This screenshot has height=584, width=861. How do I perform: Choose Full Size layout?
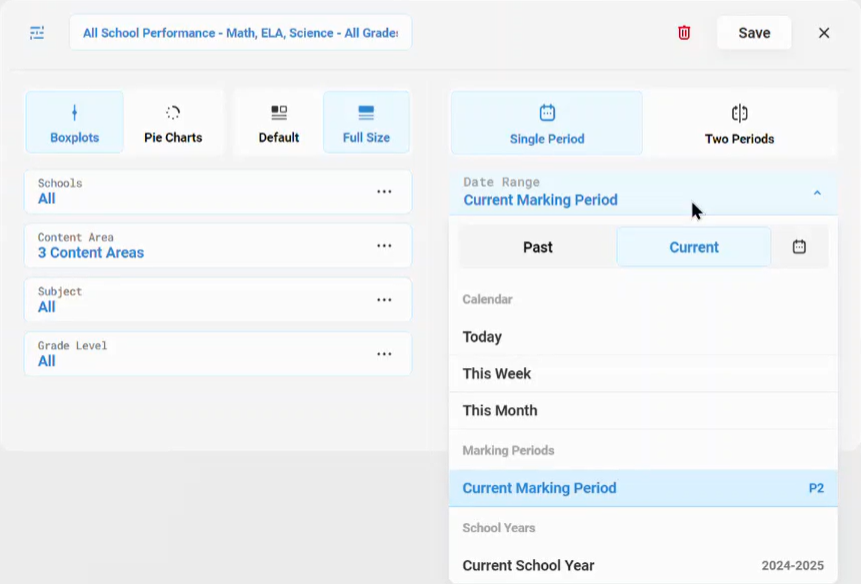tap(366, 122)
